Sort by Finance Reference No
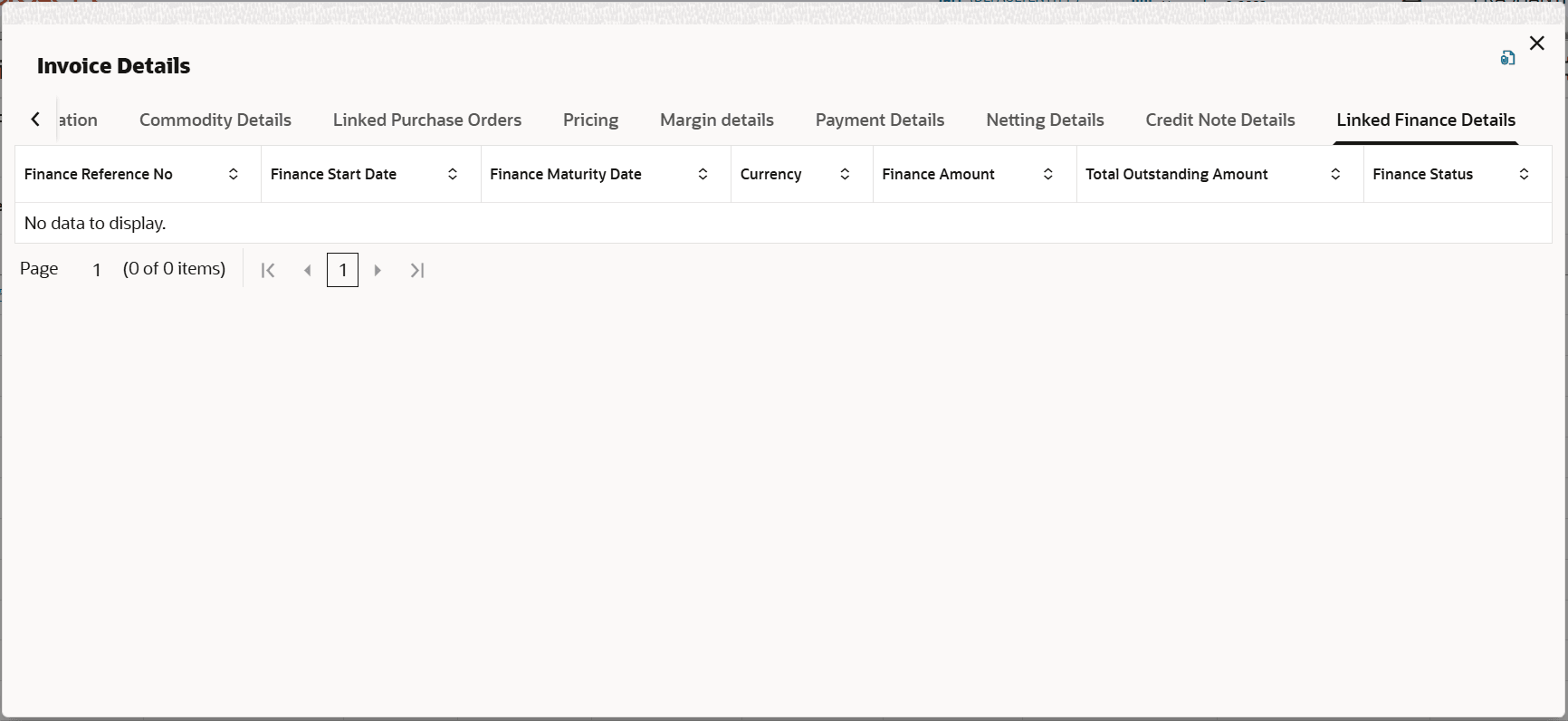The height and width of the screenshot is (721, 1568). tap(234, 174)
